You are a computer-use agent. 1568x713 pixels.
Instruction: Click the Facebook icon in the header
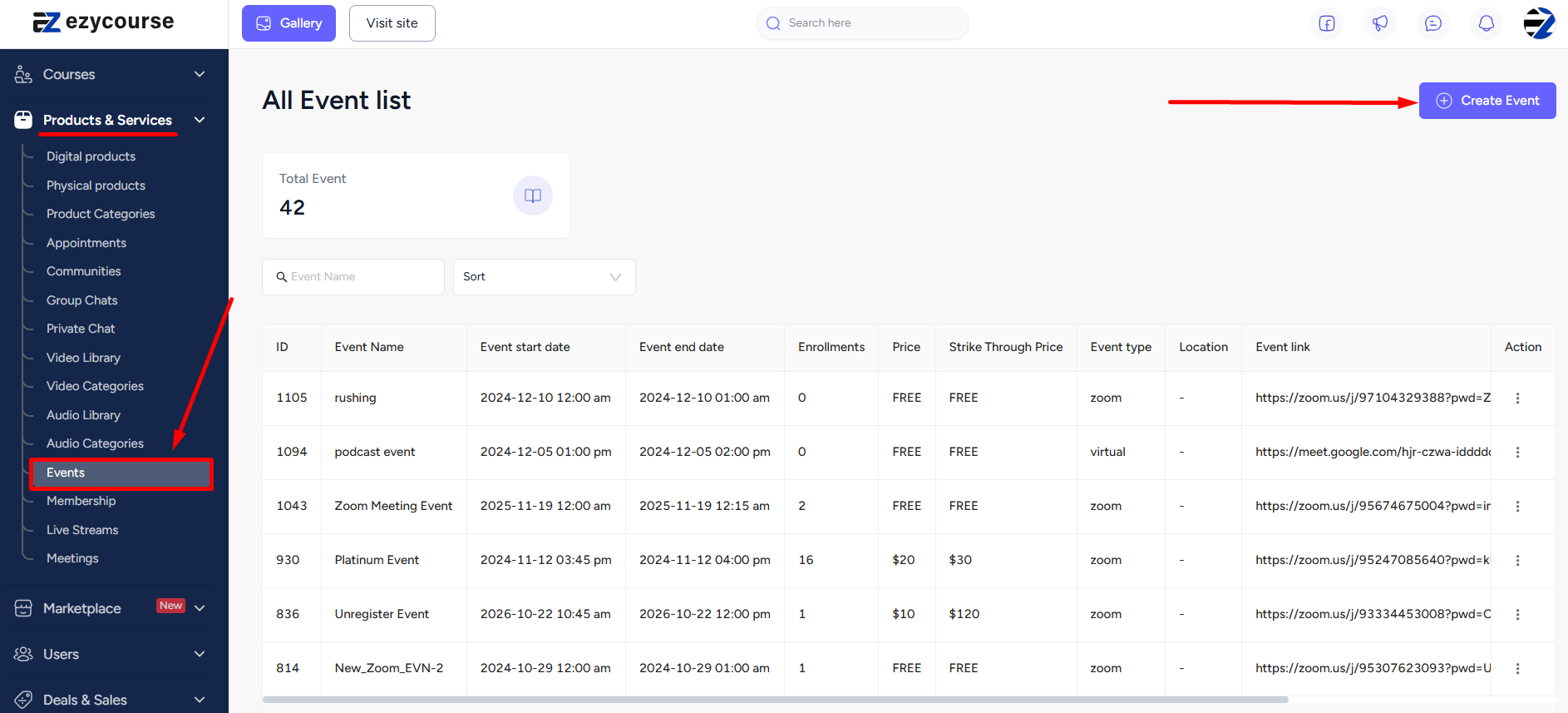pyautogui.click(x=1327, y=23)
